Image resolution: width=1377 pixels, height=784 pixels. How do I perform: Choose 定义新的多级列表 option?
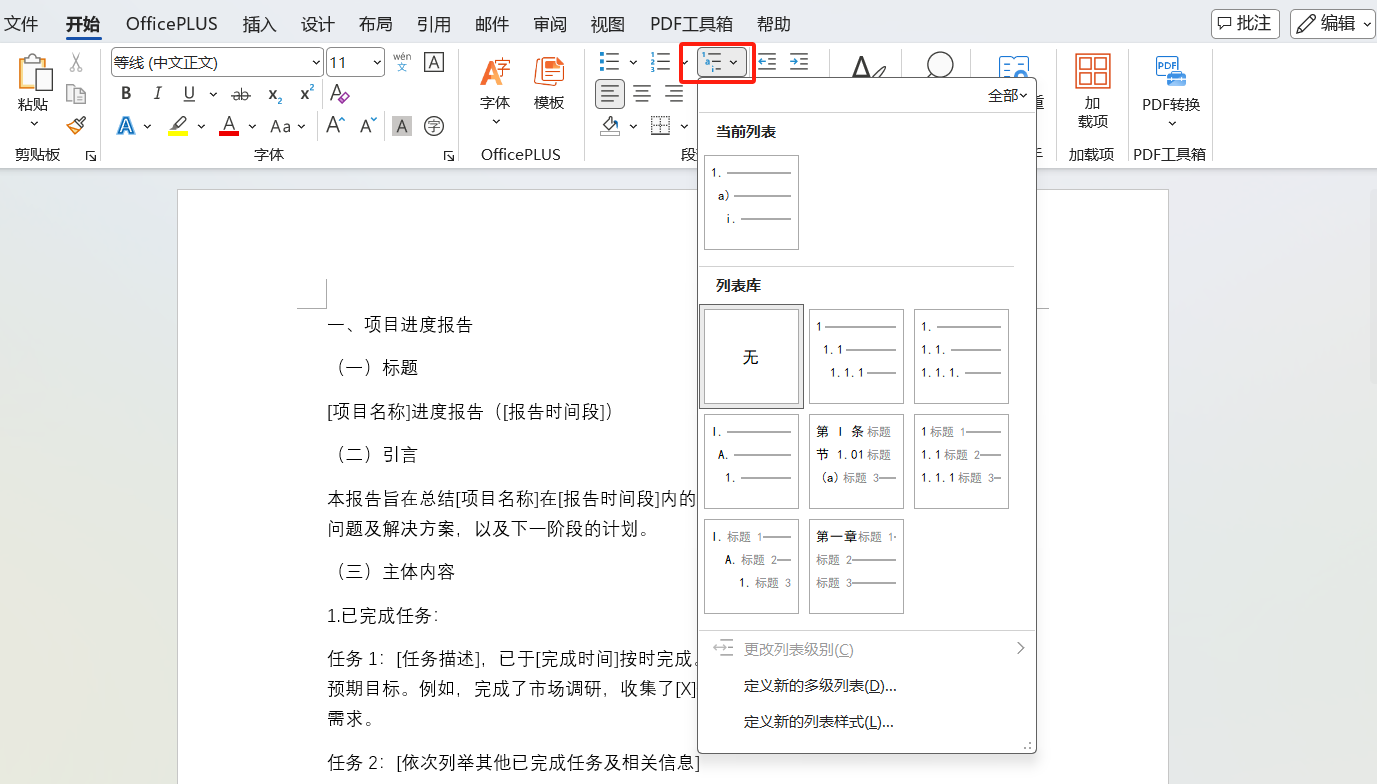[820, 686]
